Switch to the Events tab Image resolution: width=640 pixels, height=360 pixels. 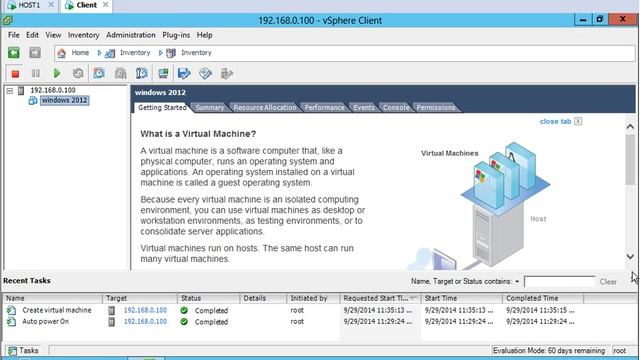[x=364, y=107]
